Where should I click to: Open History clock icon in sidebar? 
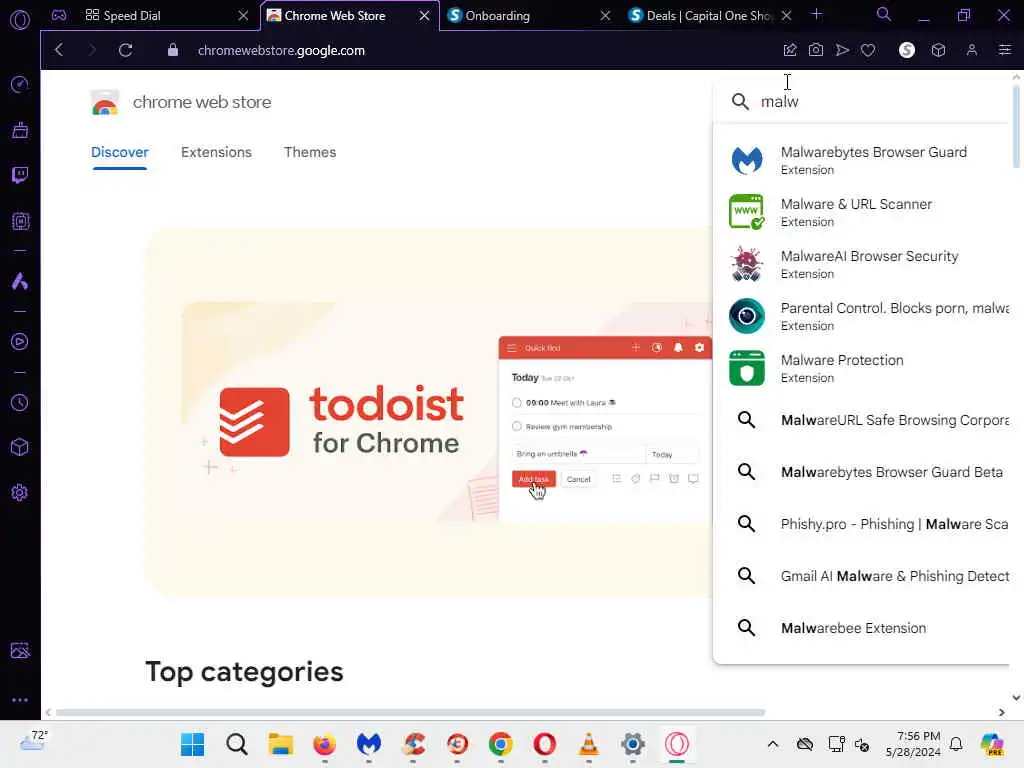point(20,402)
